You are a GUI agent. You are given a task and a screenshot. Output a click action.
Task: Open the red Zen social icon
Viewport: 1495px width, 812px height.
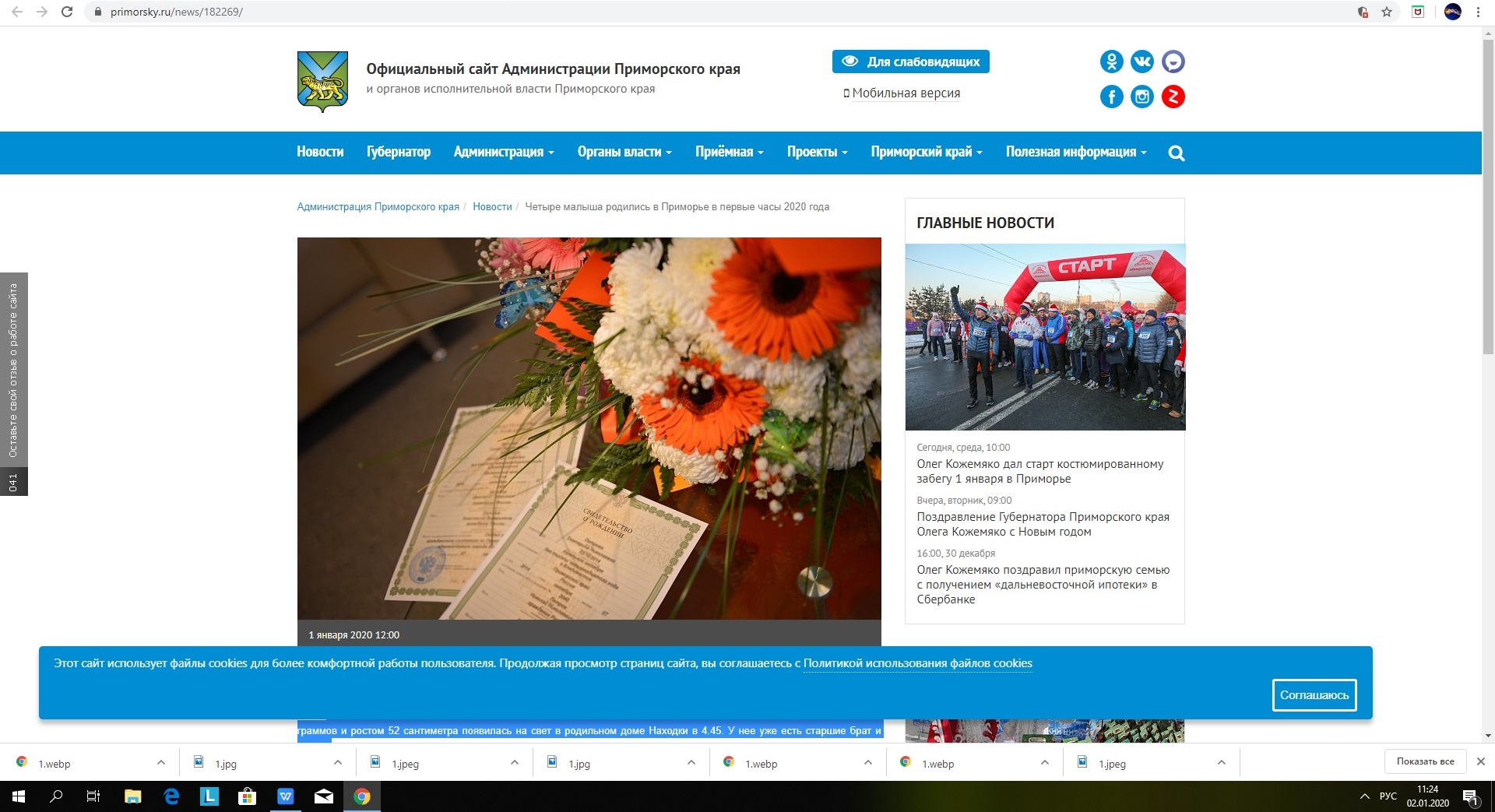click(1173, 97)
